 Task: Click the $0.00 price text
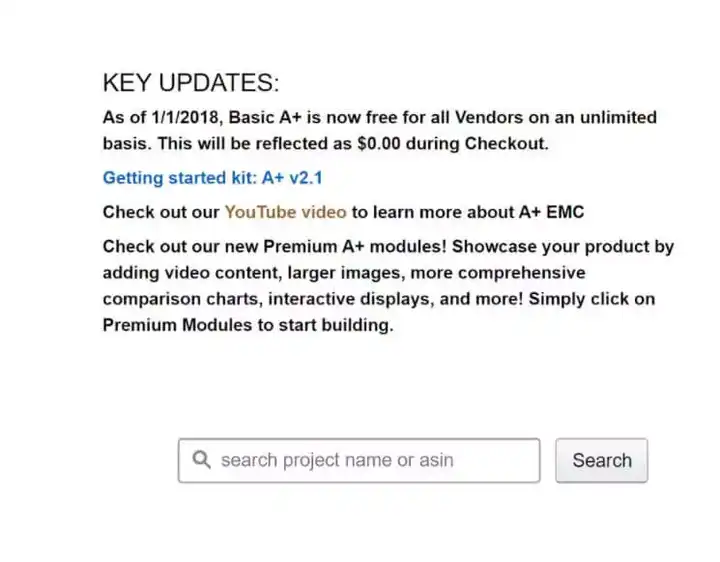coord(379,144)
